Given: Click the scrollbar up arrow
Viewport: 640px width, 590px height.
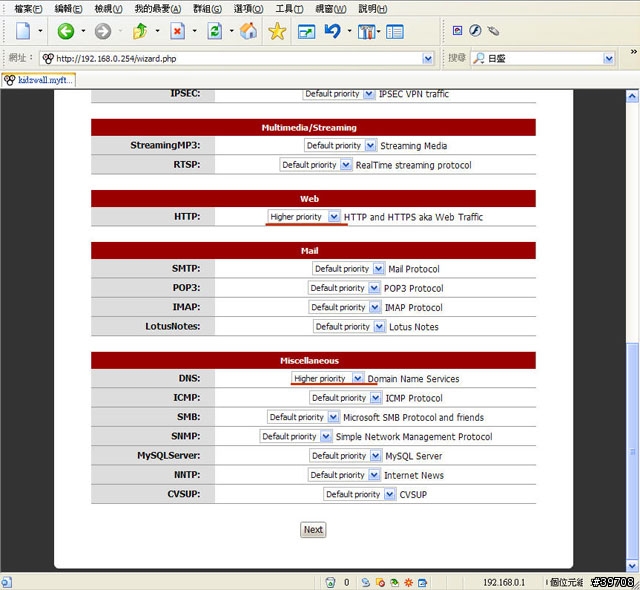Looking at the screenshot, I should [632, 96].
